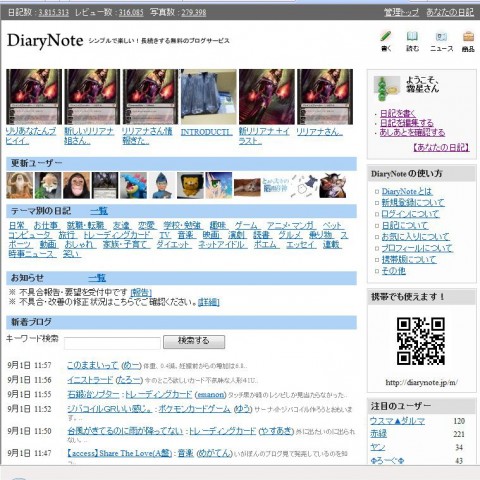
Task: Click the レビュー数 count 316,085
Action: tap(131, 13)
